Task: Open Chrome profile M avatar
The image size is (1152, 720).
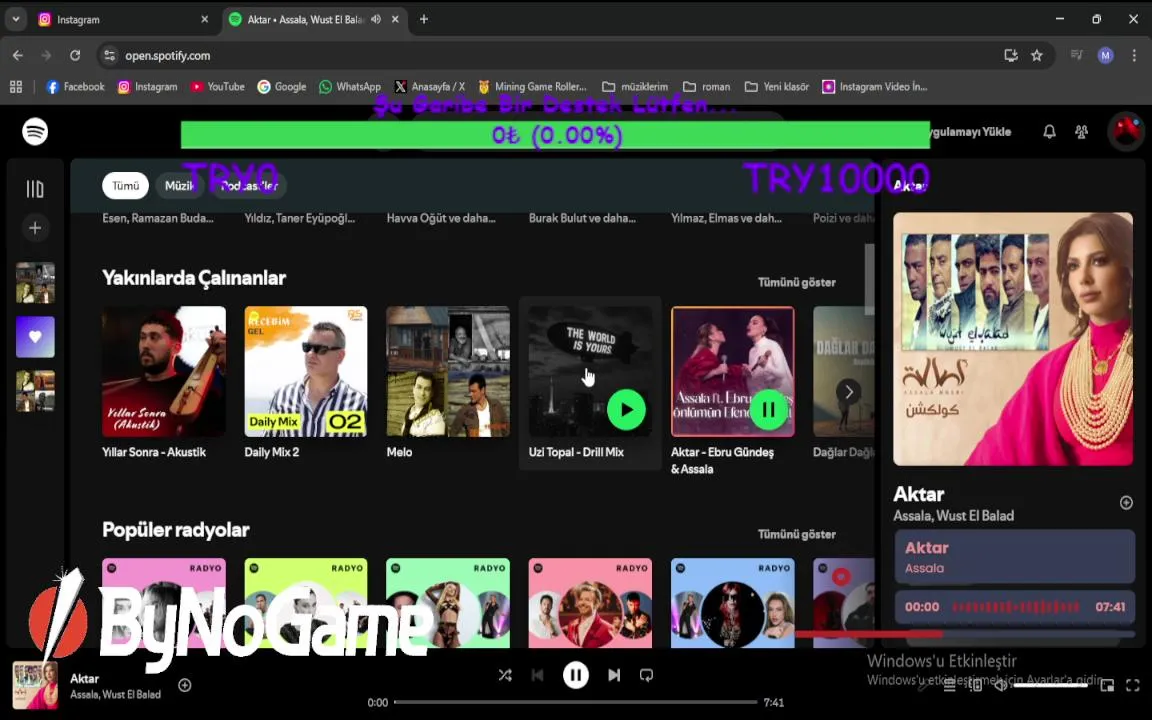Action: tap(1105, 55)
